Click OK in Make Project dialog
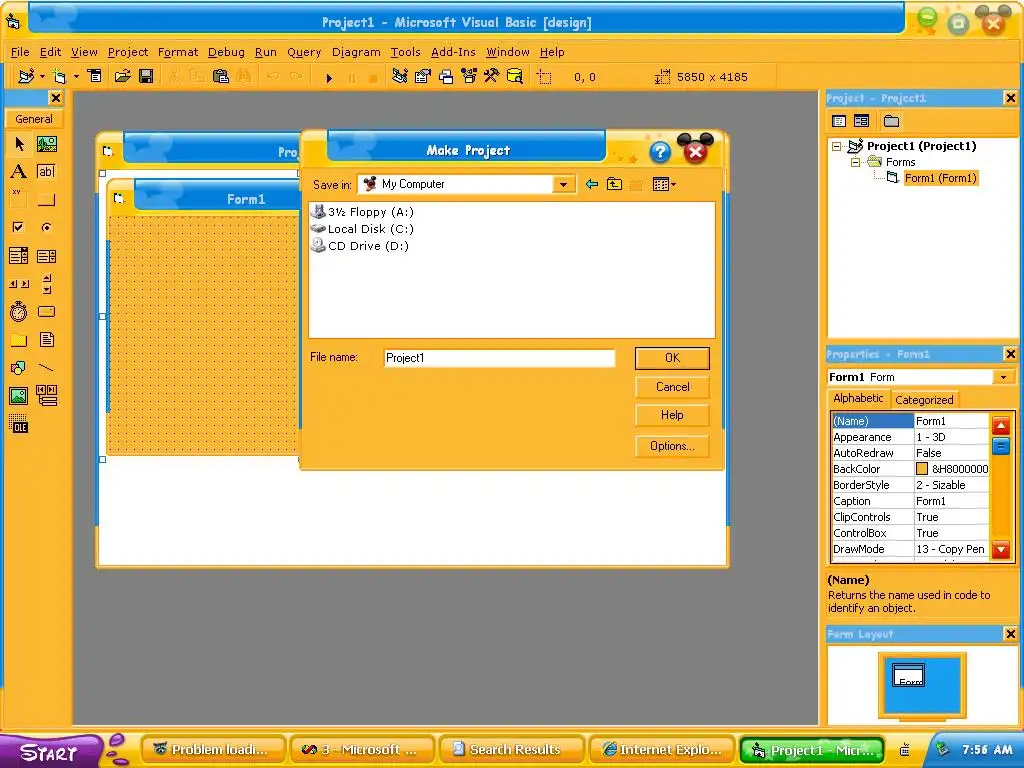 [x=672, y=358]
